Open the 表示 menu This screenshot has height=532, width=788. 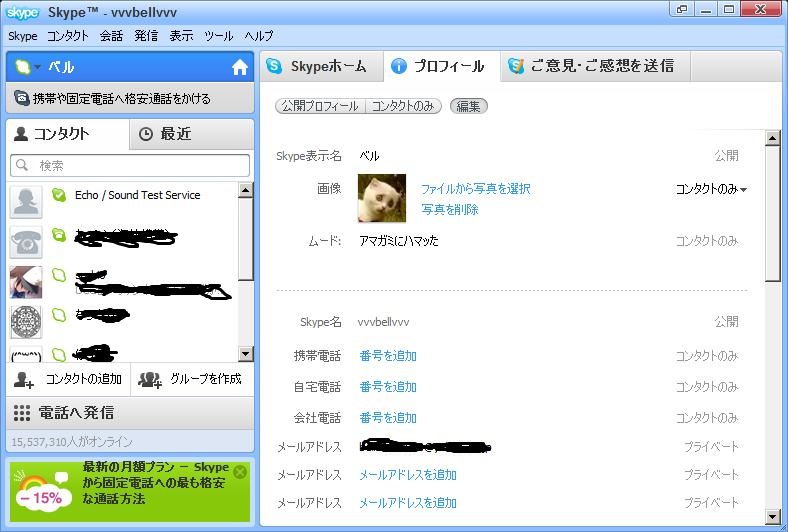click(x=181, y=36)
